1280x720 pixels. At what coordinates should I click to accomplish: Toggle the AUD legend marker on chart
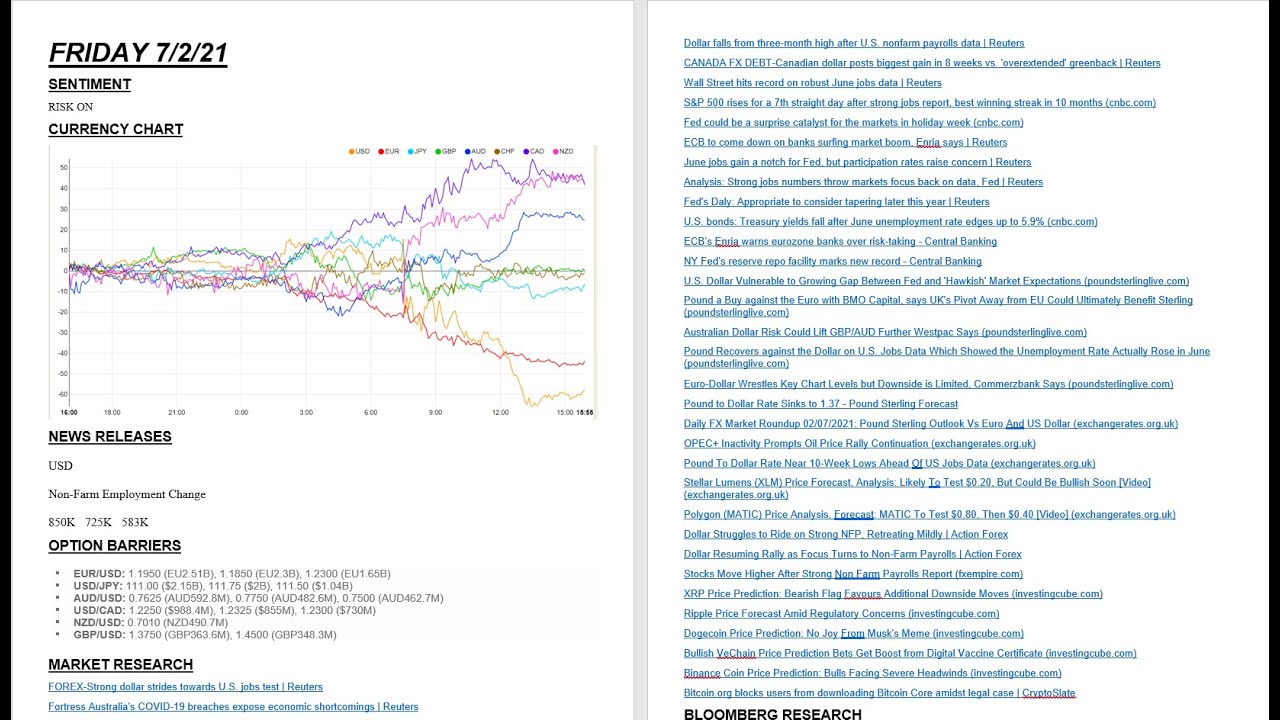[x=475, y=151]
